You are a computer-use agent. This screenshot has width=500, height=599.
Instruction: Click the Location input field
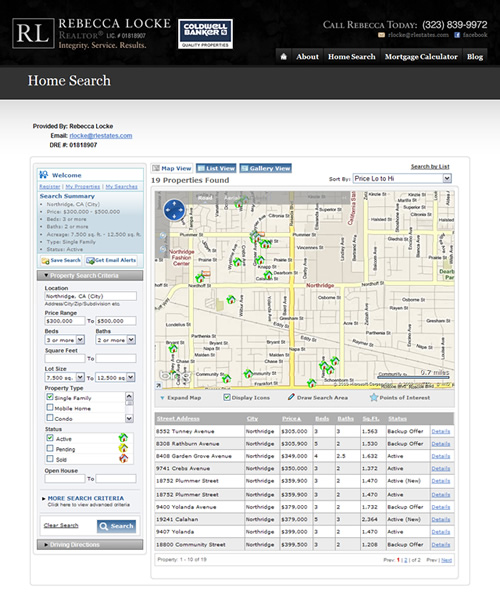point(91,296)
